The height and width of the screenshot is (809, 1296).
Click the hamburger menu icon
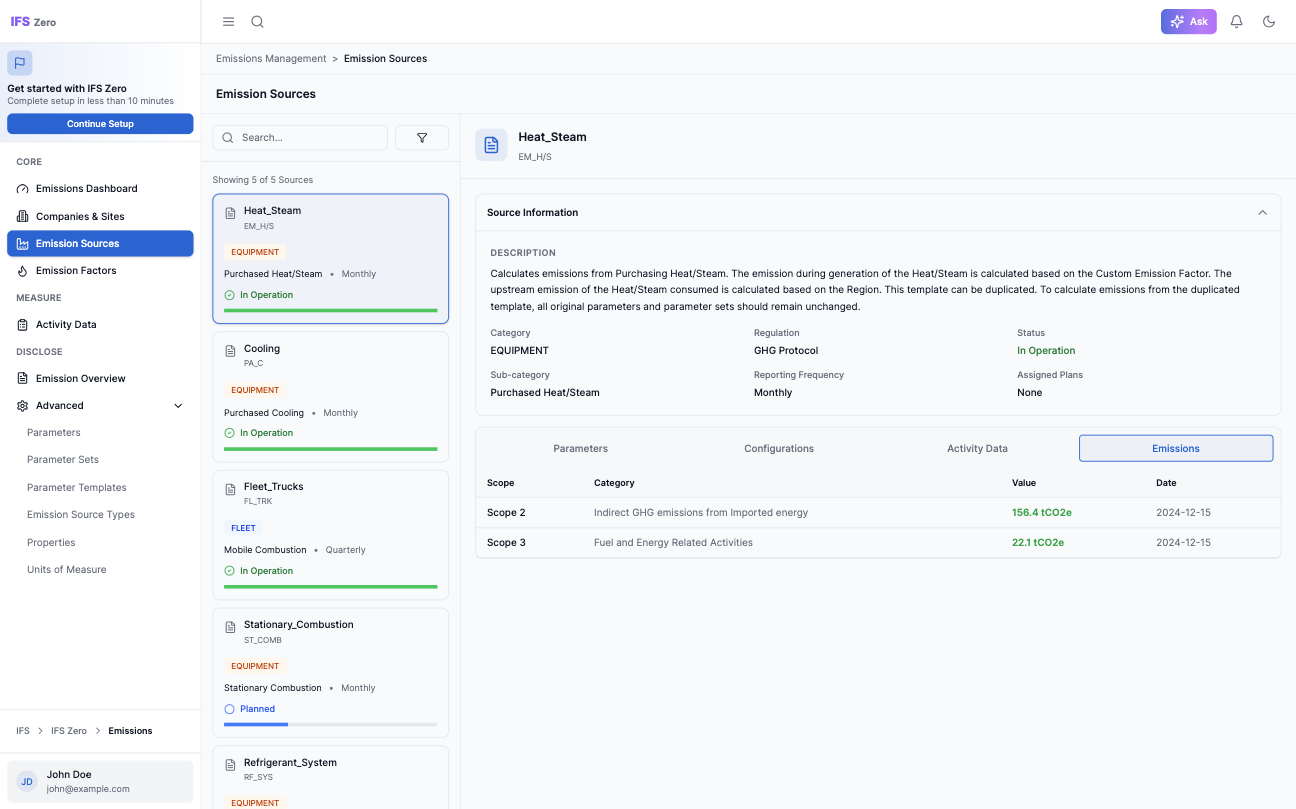[228, 22]
